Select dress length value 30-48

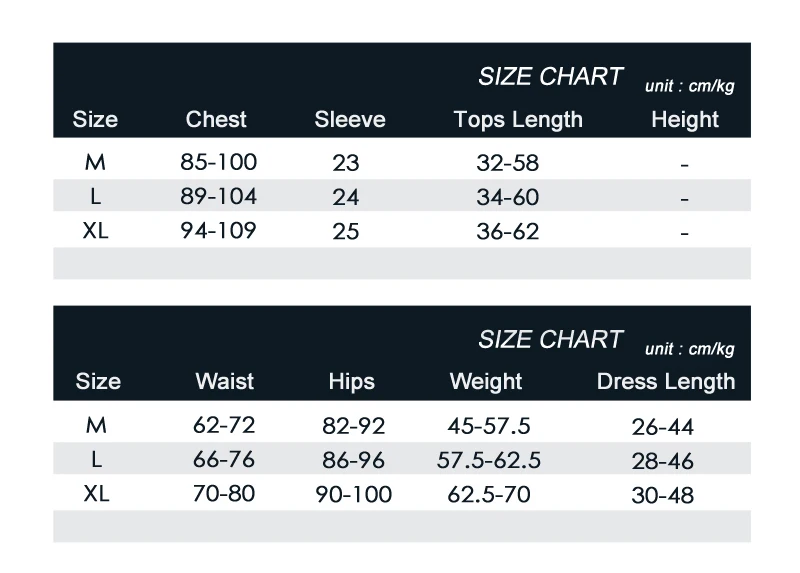(x=663, y=495)
